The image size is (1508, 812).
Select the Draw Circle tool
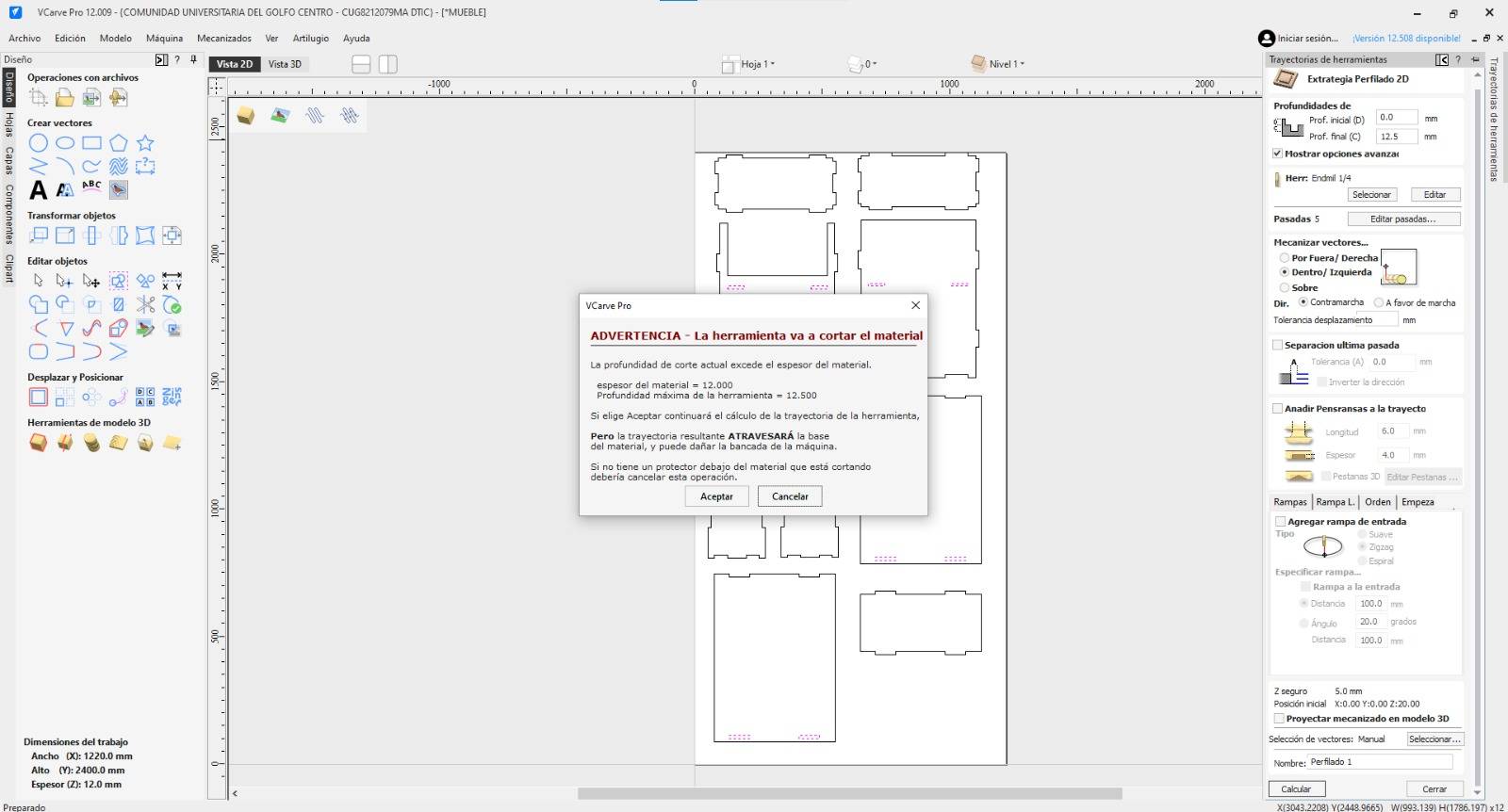(38, 143)
